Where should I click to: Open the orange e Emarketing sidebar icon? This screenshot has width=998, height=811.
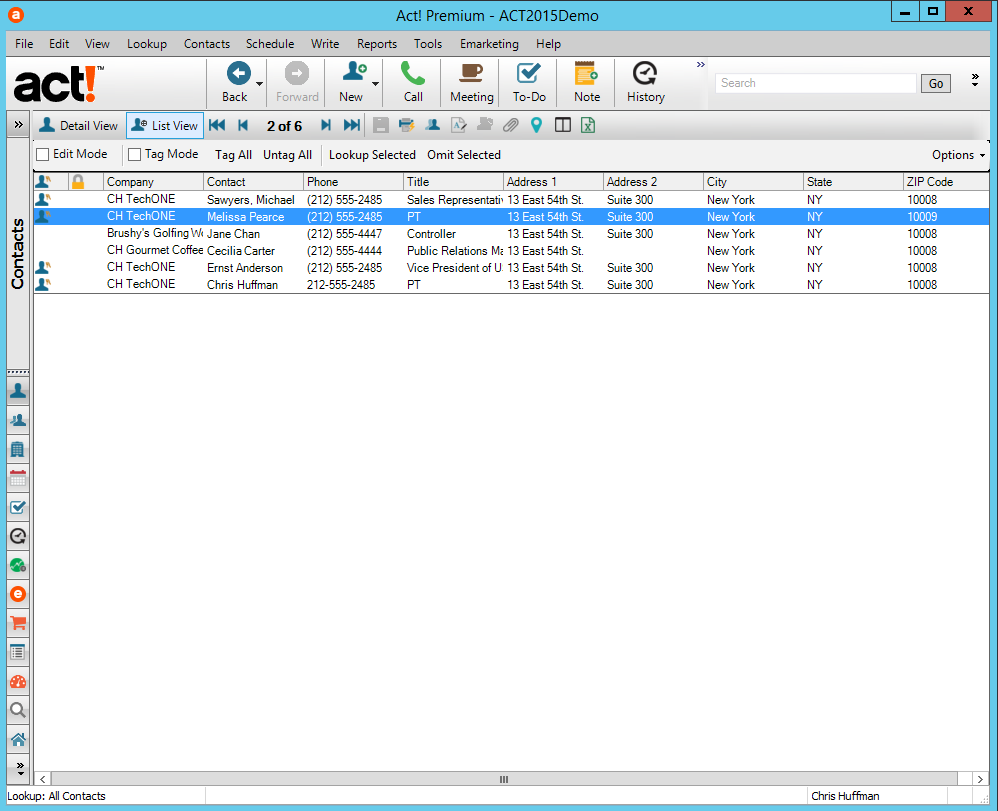(x=18, y=594)
